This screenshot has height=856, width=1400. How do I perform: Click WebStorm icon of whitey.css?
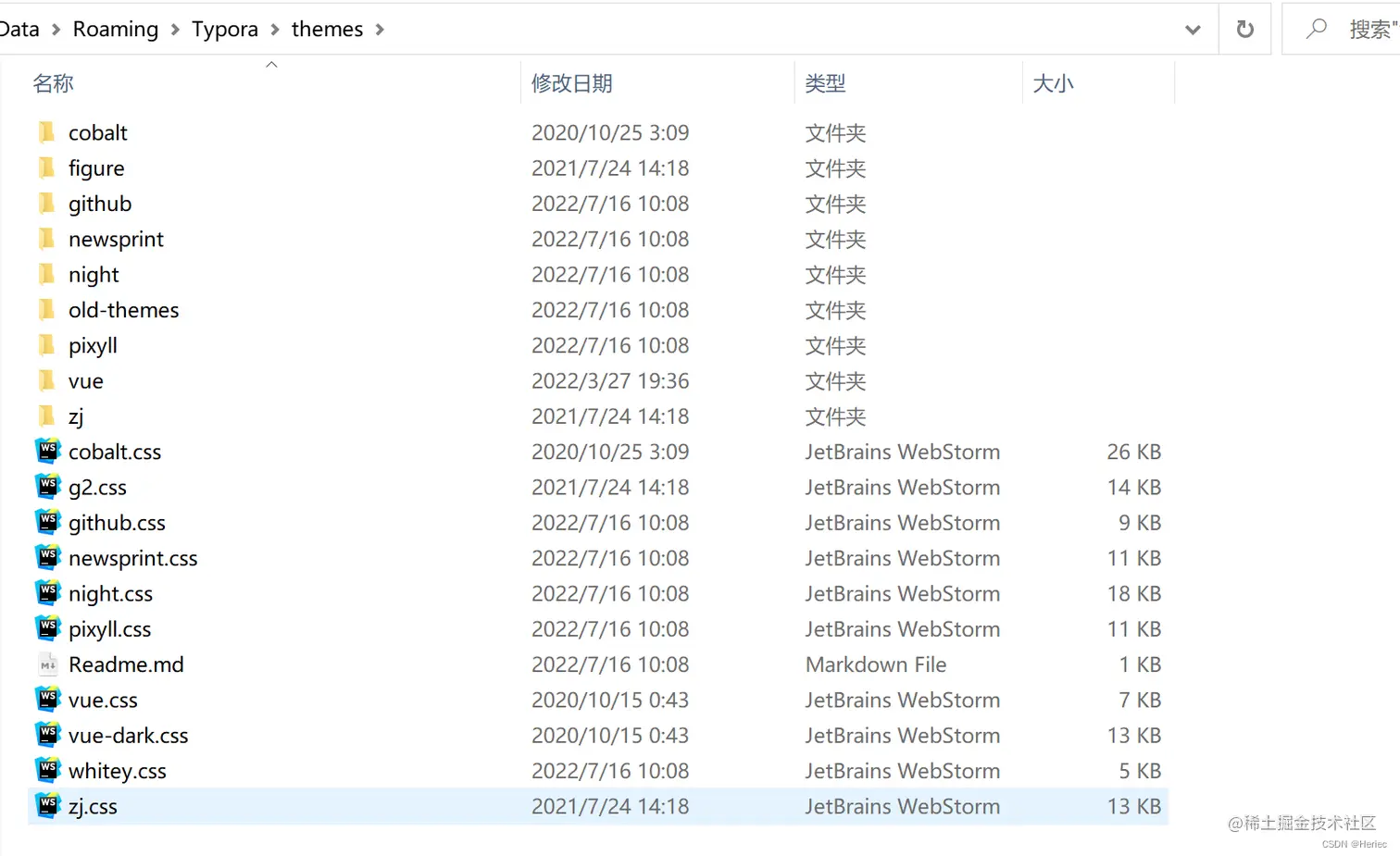pyautogui.click(x=48, y=770)
